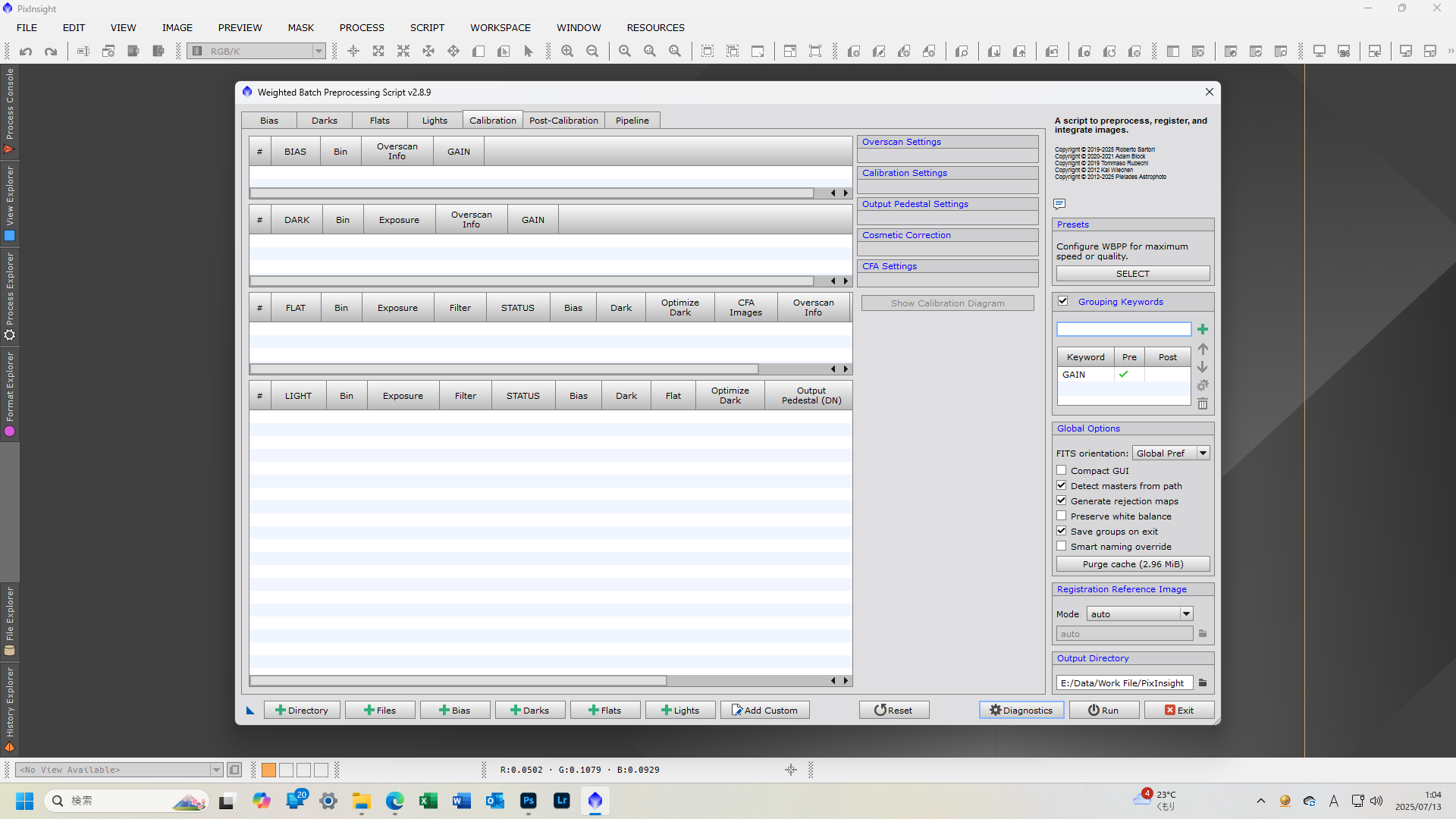Enable Smart naming override
The image size is (1456, 819).
1062,546
